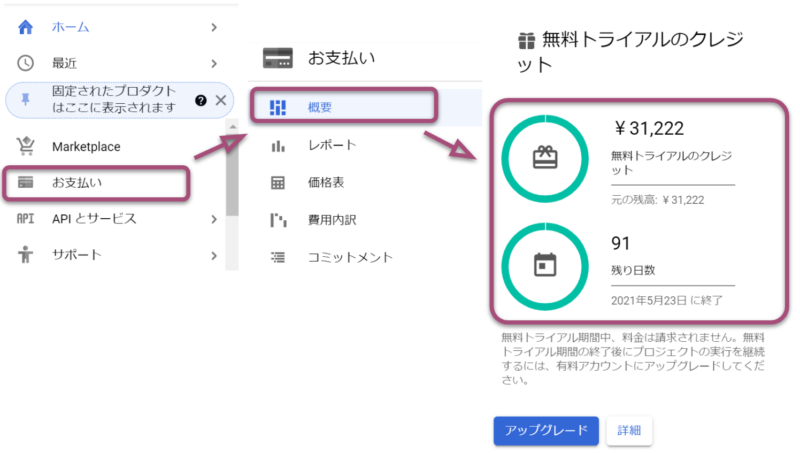Click the table icon beside 価格表
800x453 pixels.
click(278, 183)
